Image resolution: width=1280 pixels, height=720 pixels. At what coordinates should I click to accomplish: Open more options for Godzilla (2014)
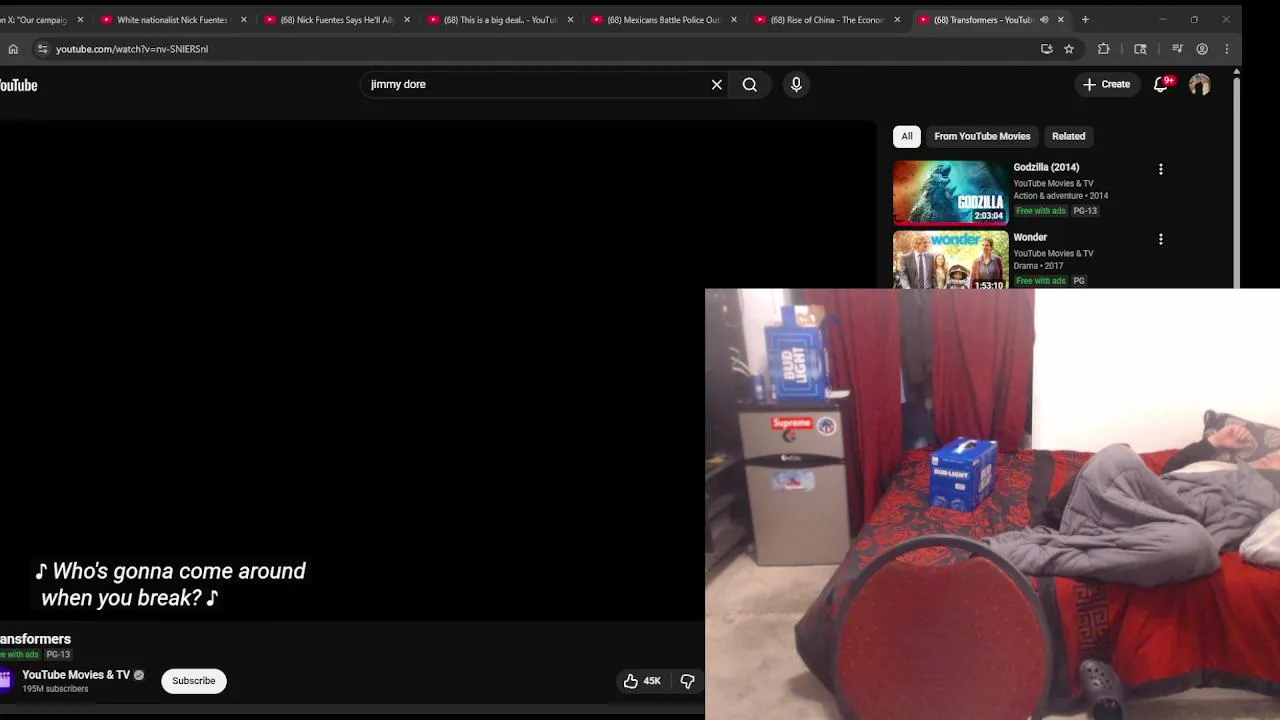[x=1161, y=170]
